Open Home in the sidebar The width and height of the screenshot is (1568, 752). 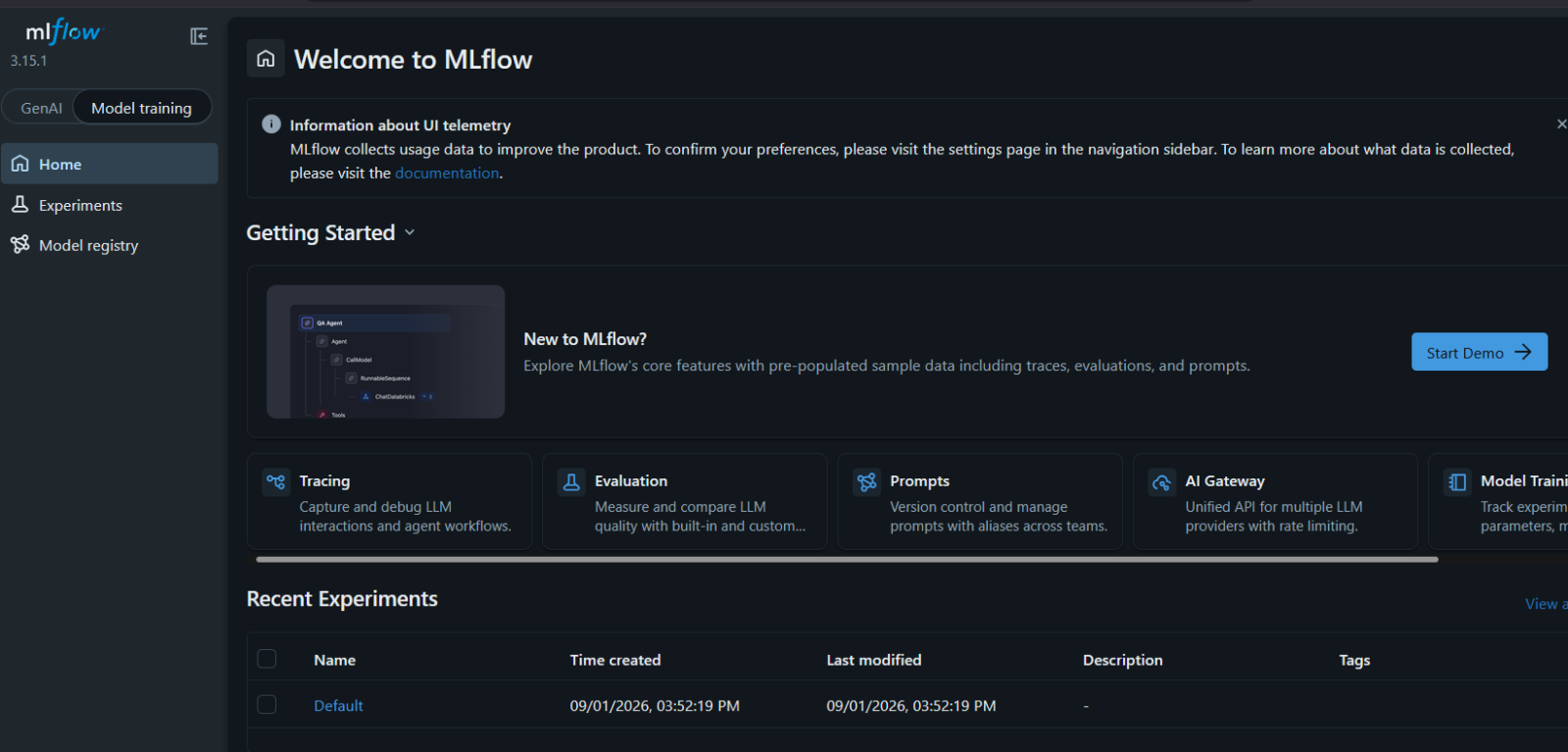click(x=110, y=164)
